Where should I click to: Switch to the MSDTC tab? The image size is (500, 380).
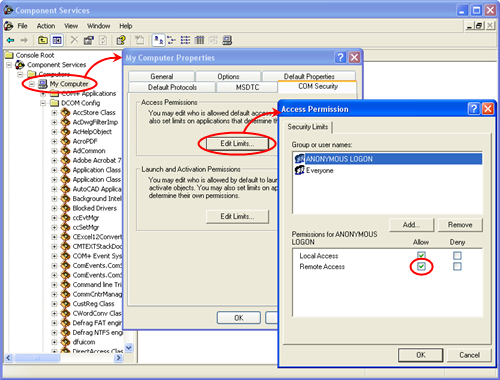click(x=247, y=87)
